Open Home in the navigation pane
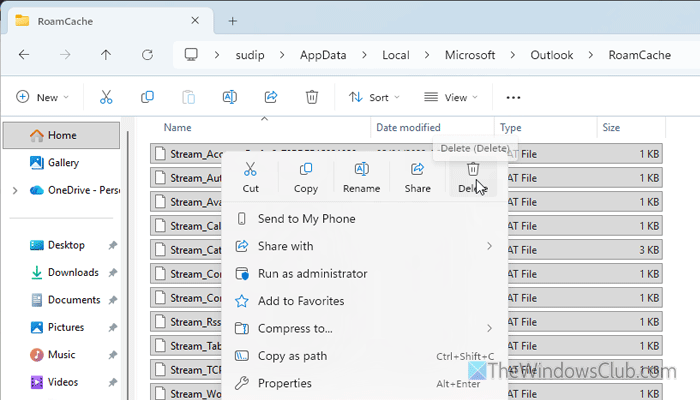Viewport: 700px width, 400px height. pos(61,135)
